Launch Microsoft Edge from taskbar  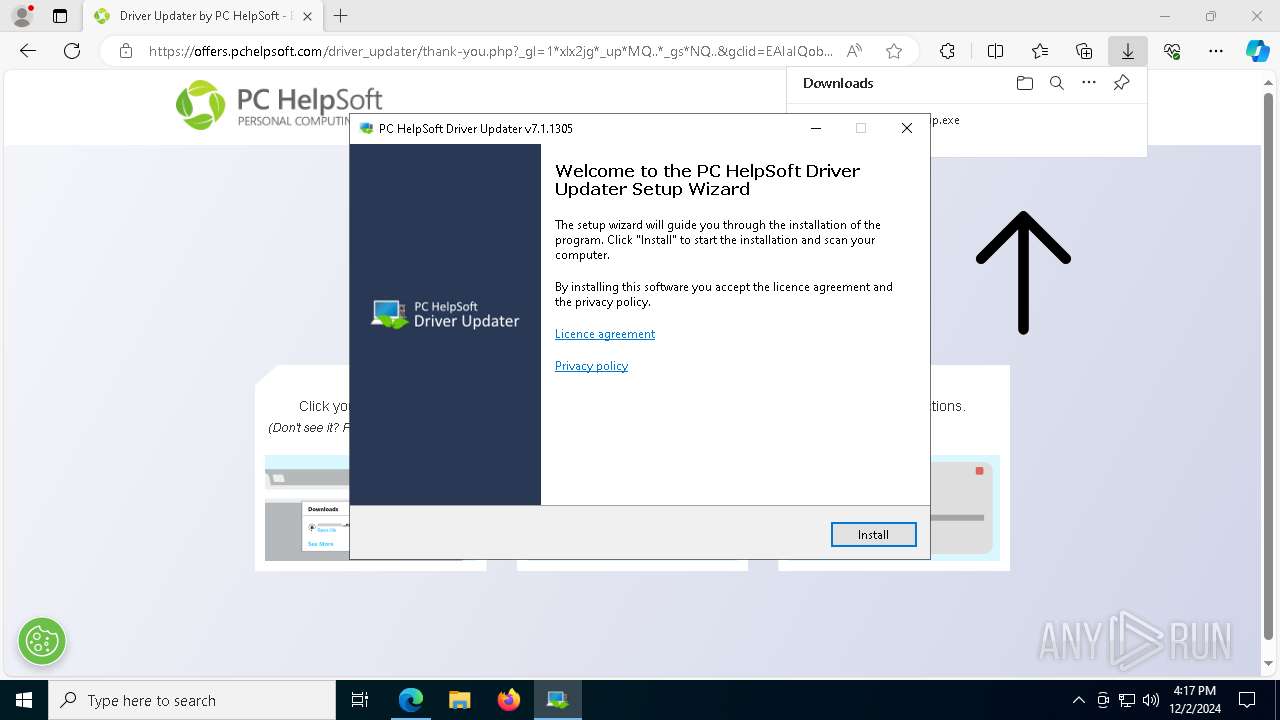[x=410, y=700]
